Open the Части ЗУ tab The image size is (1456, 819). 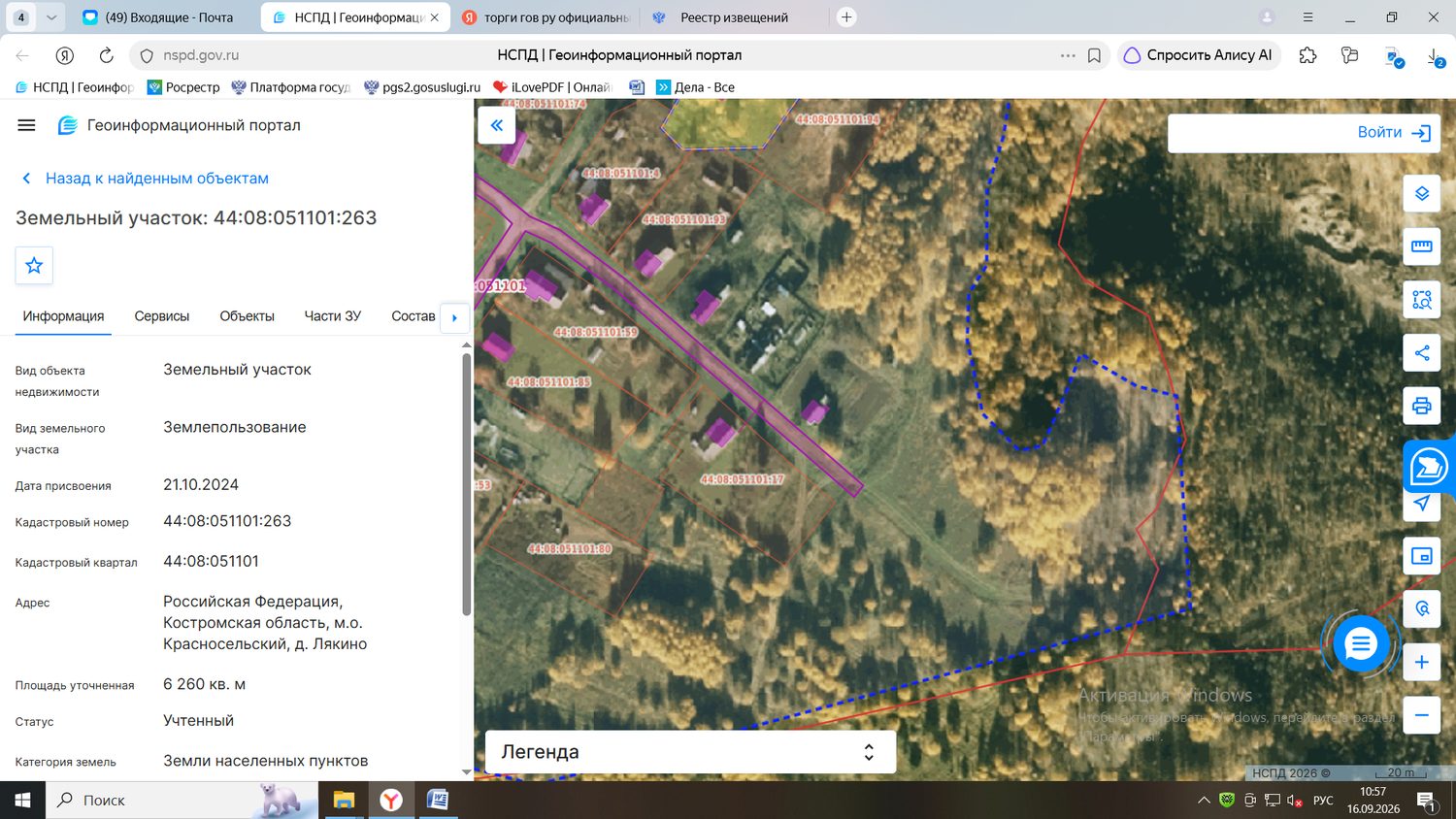pos(333,316)
